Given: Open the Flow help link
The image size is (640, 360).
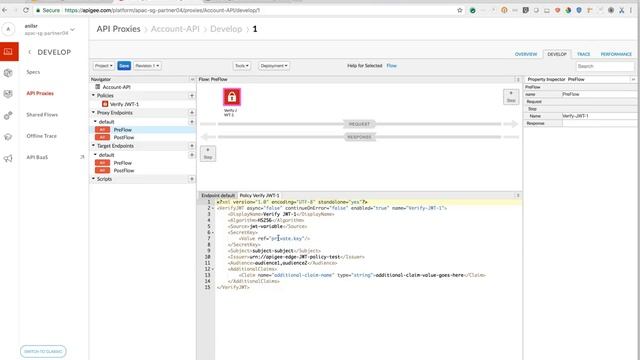Looking at the screenshot, I should (x=391, y=66).
